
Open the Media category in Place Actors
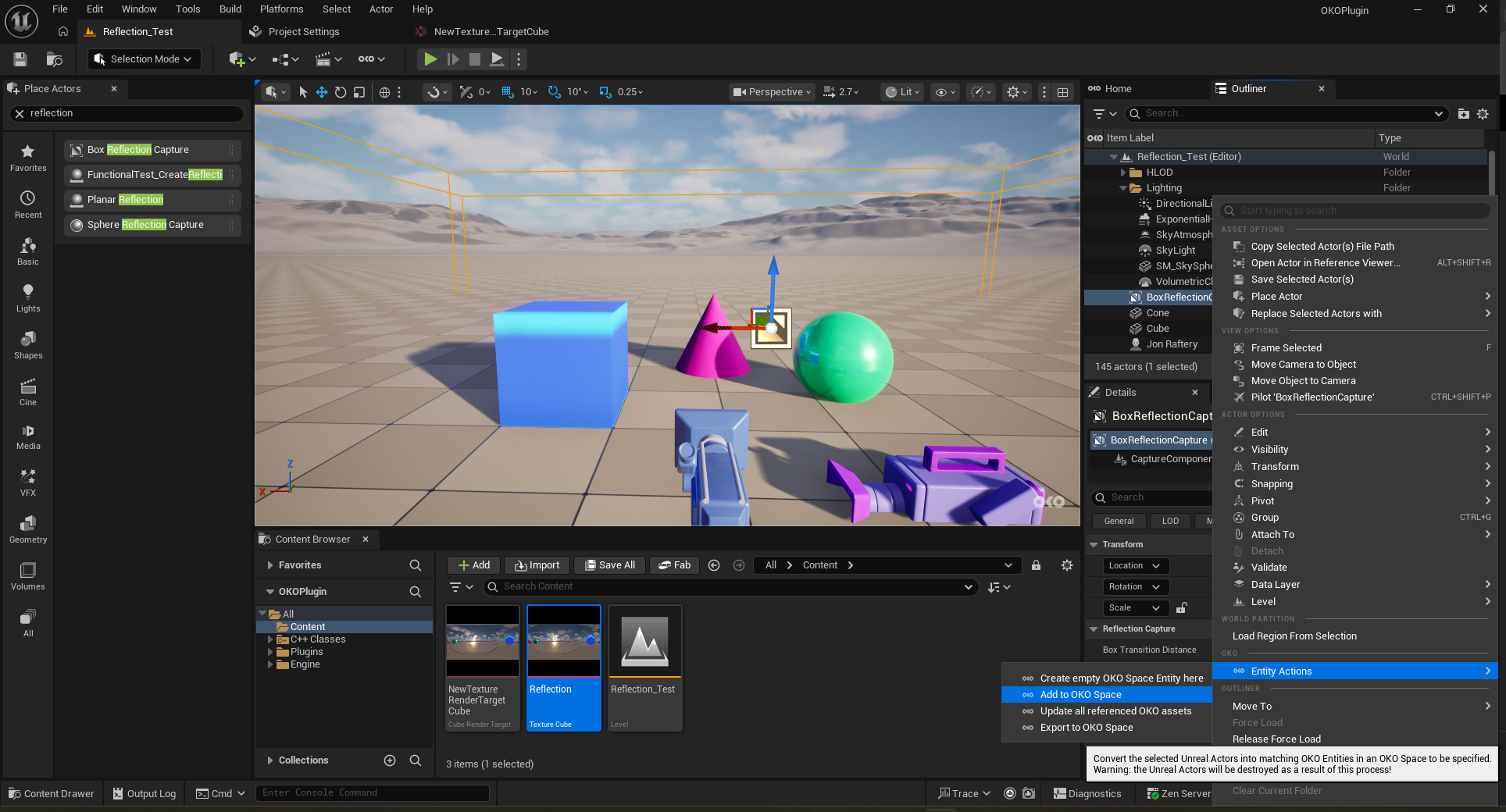point(28,437)
